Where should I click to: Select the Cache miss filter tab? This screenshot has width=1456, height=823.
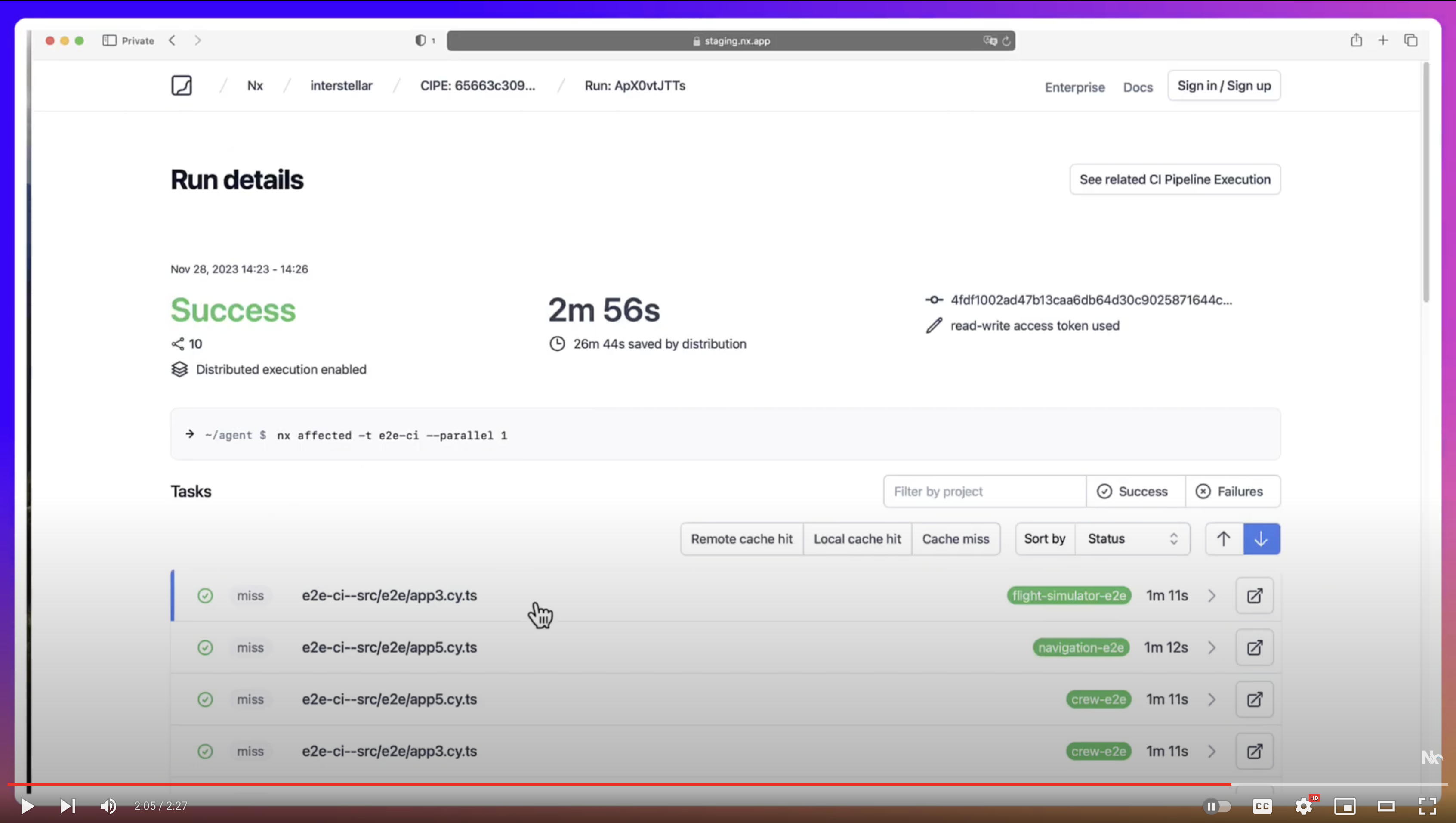point(955,539)
